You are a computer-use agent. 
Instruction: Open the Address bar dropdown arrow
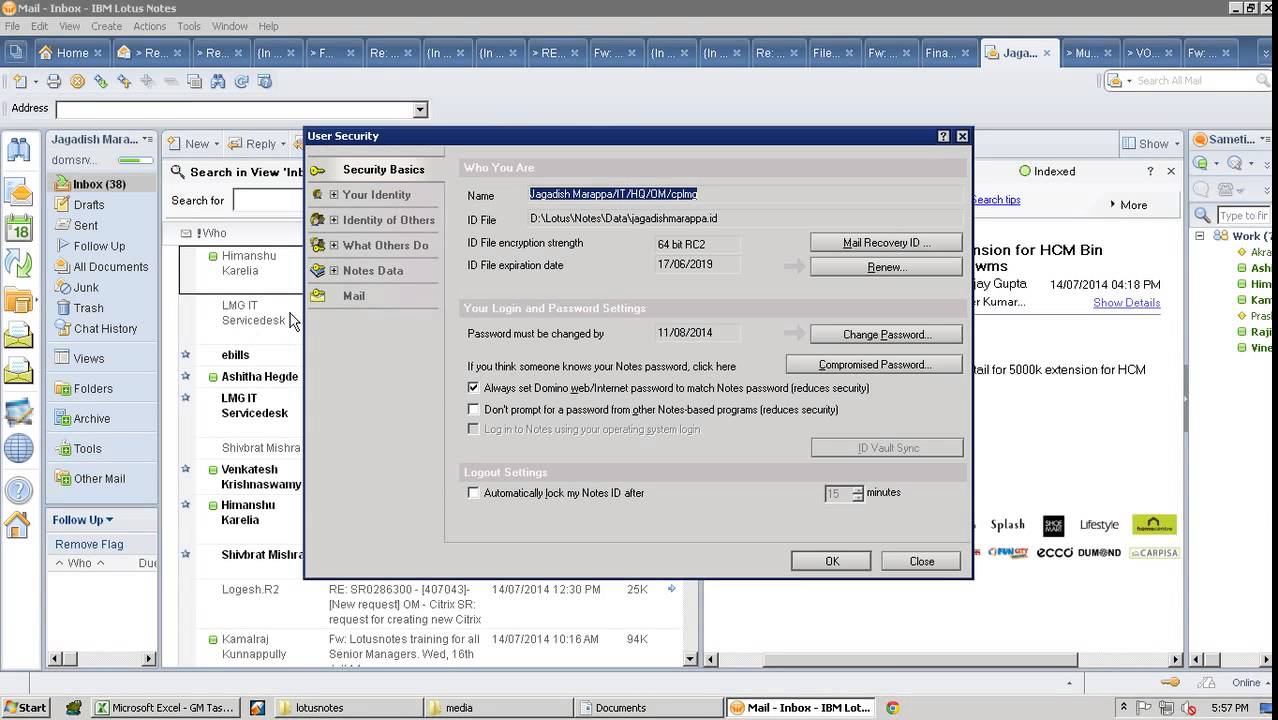coord(420,110)
